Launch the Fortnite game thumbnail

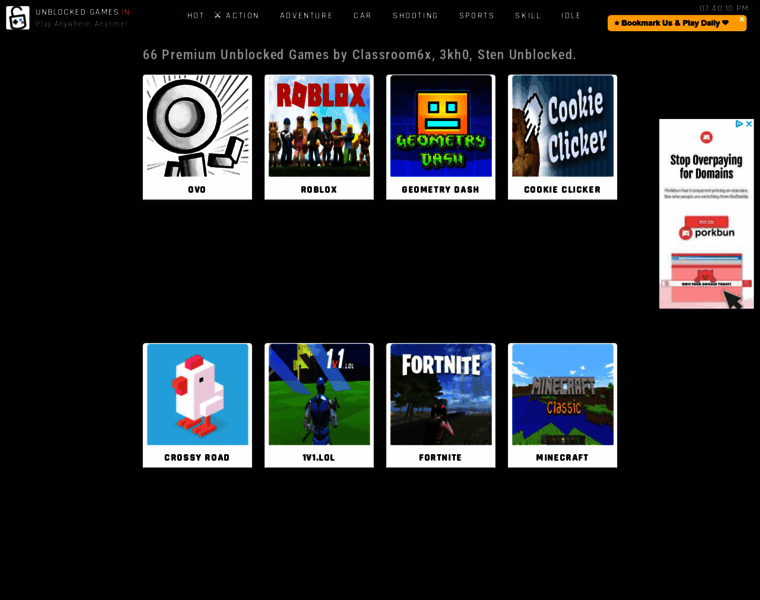coord(441,395)
